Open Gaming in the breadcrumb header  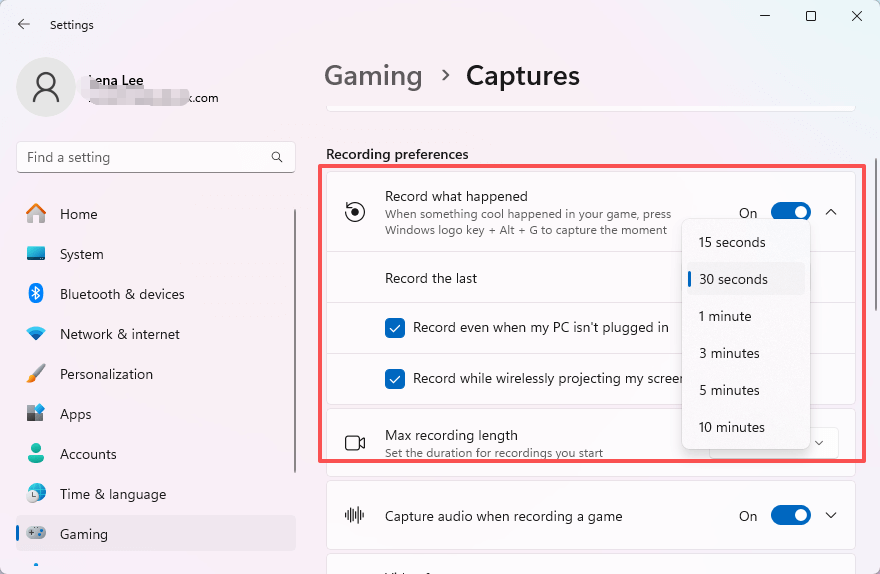point(373,76)
